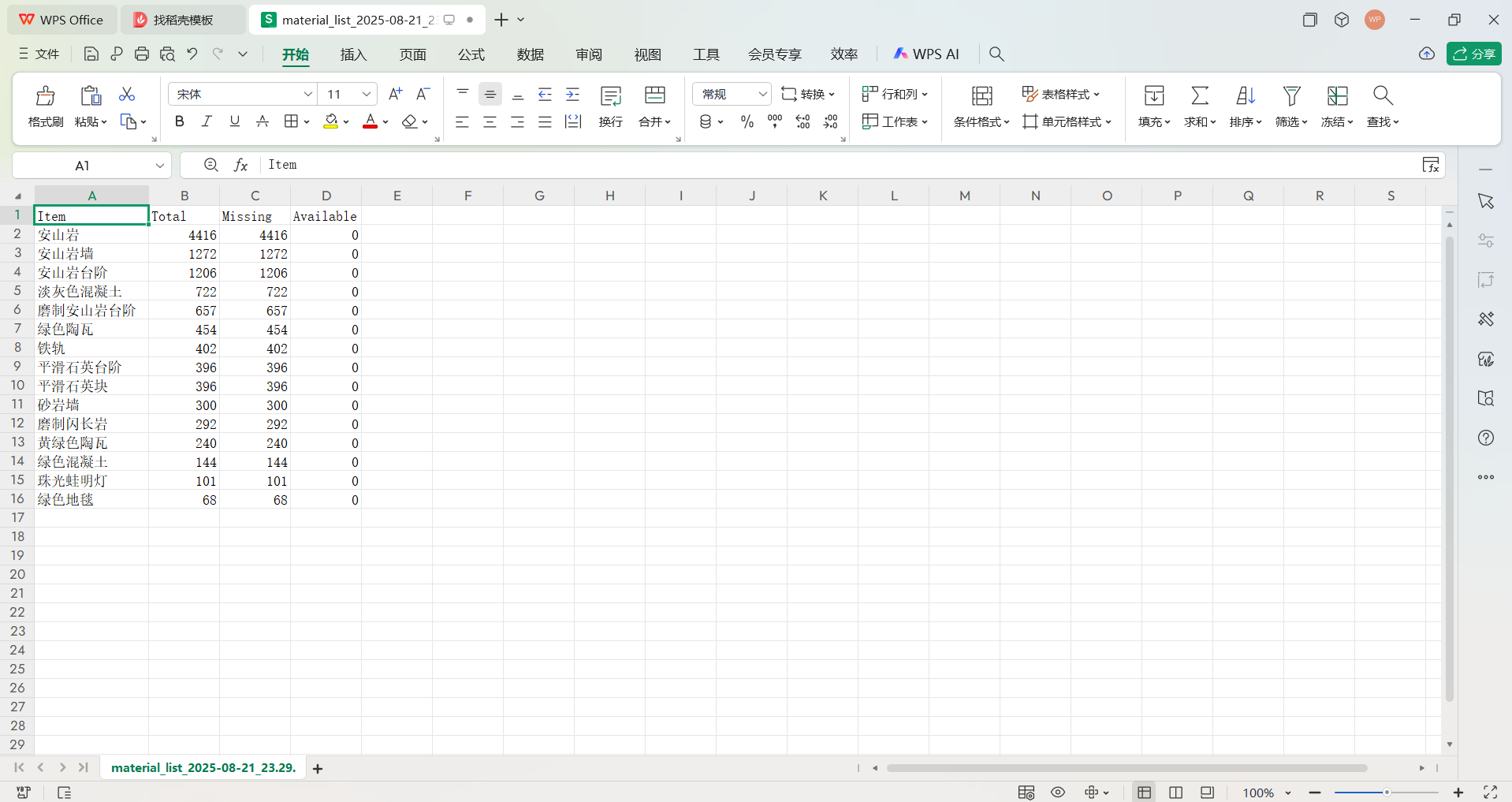Click the Cut scissors icon
The height and width of the screenshot is (802, 1512).
pos(127,94)
